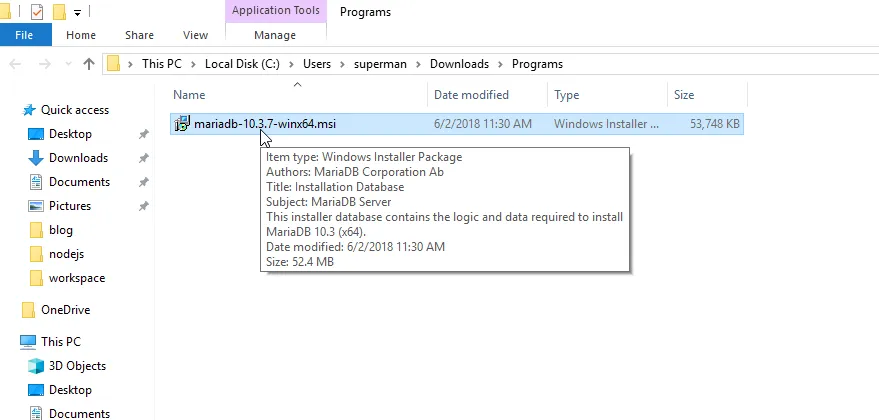
Task: Click the blue Downloads arrow icon
Action: coord(36,158)
